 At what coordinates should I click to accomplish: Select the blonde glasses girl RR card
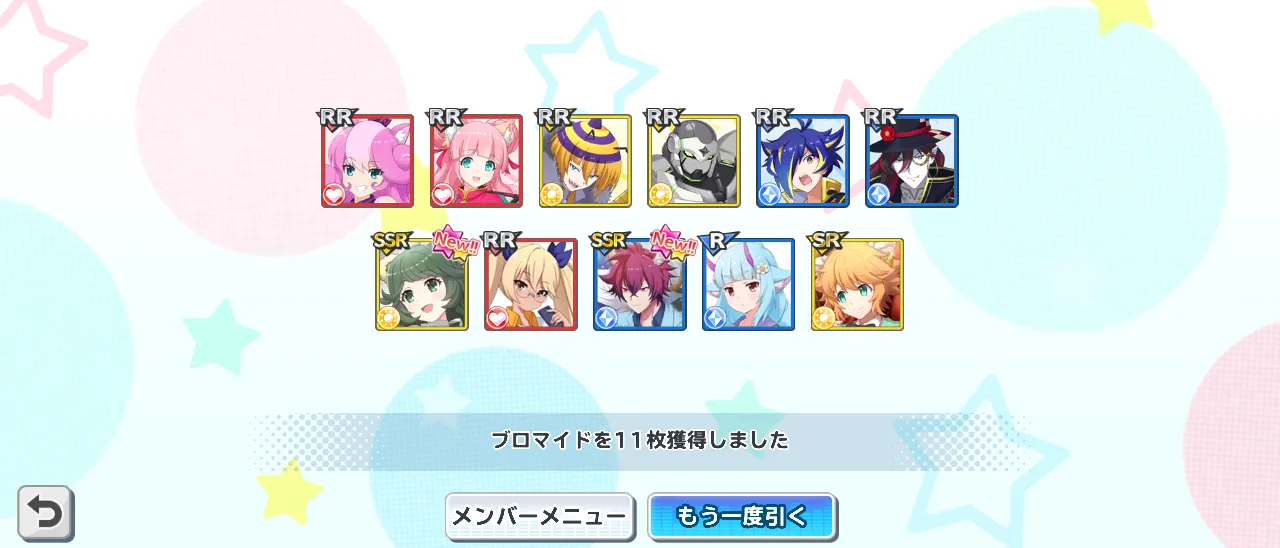point(531,284)
